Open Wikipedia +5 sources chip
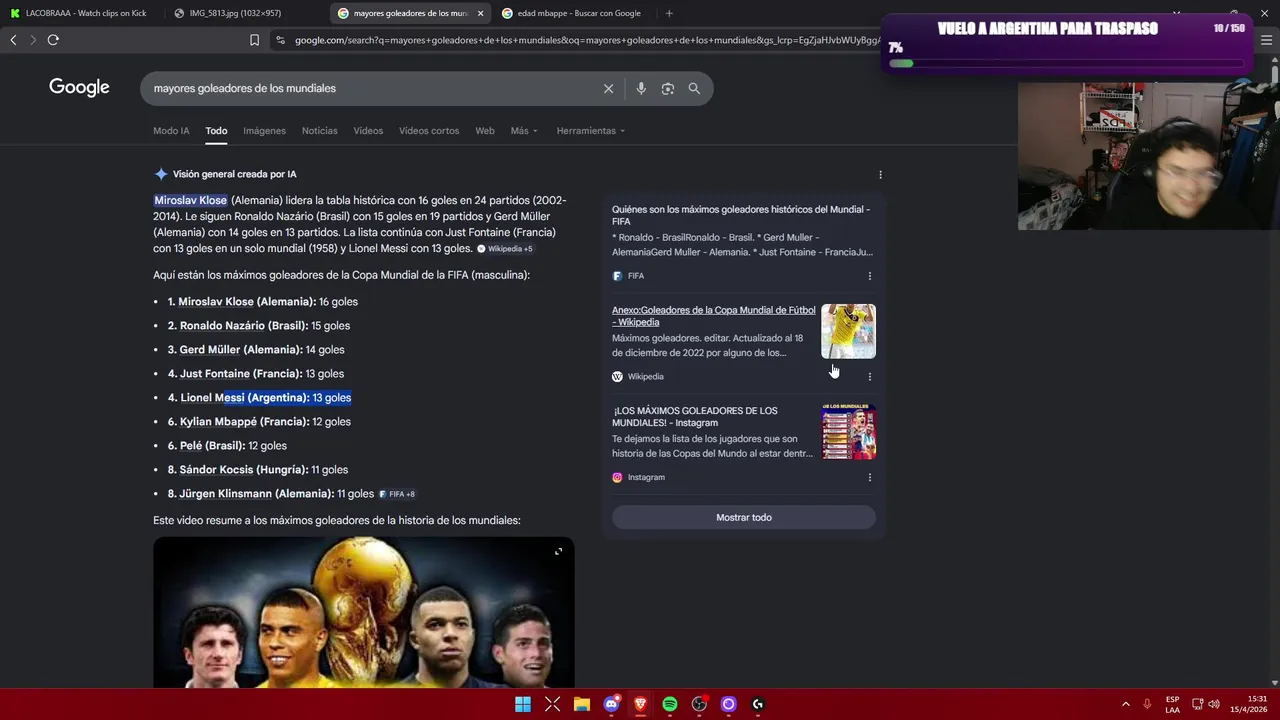 coord(505,249)
